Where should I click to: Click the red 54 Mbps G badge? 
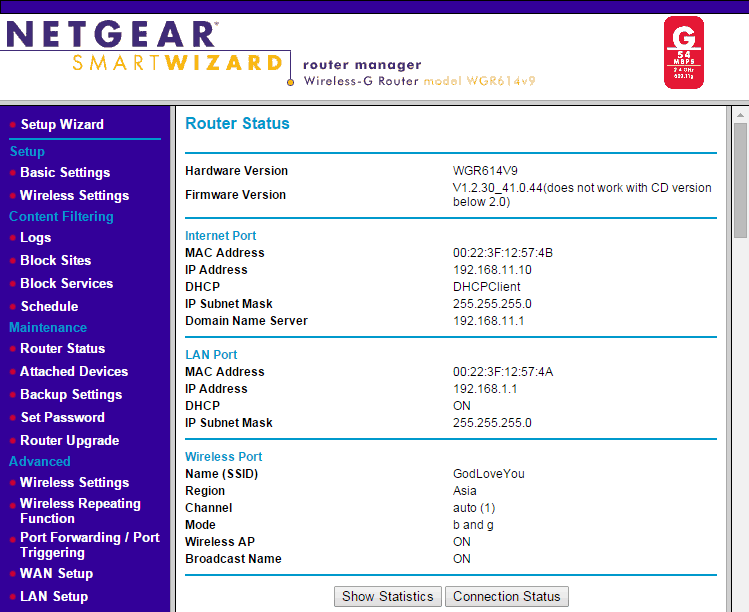684,52
